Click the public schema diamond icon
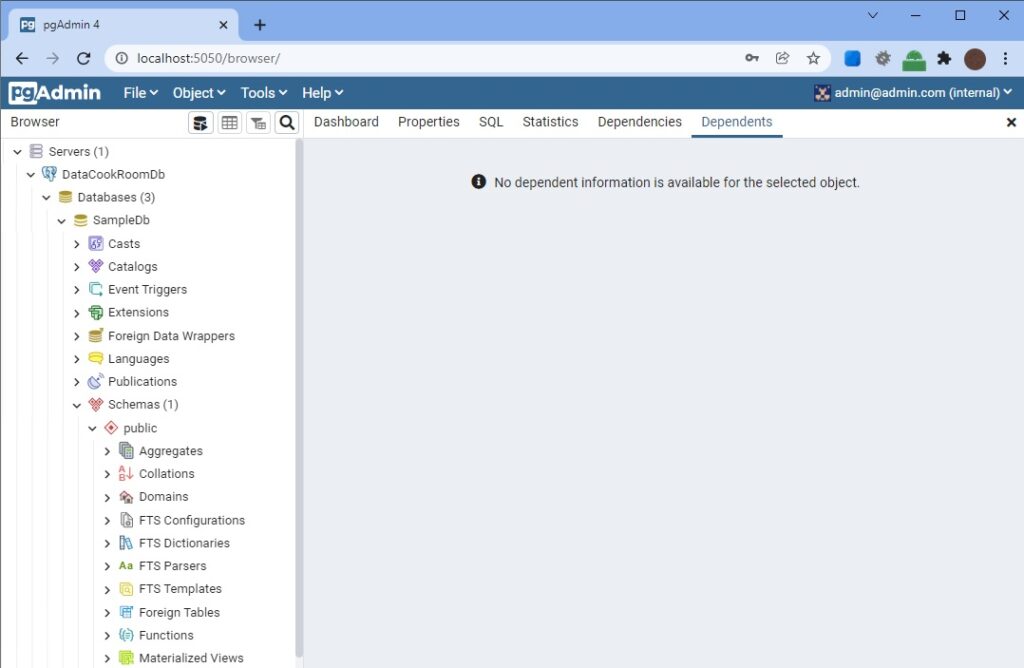1024x668 pixels. (x=111, y=428)
